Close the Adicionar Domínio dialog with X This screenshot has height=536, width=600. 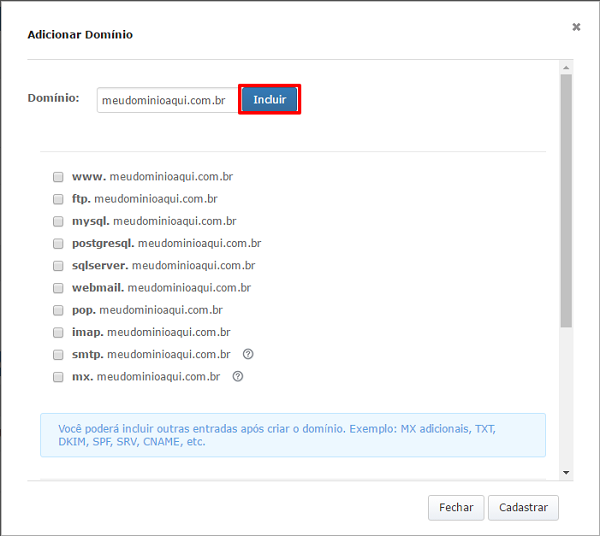click(x=576, y=27)
